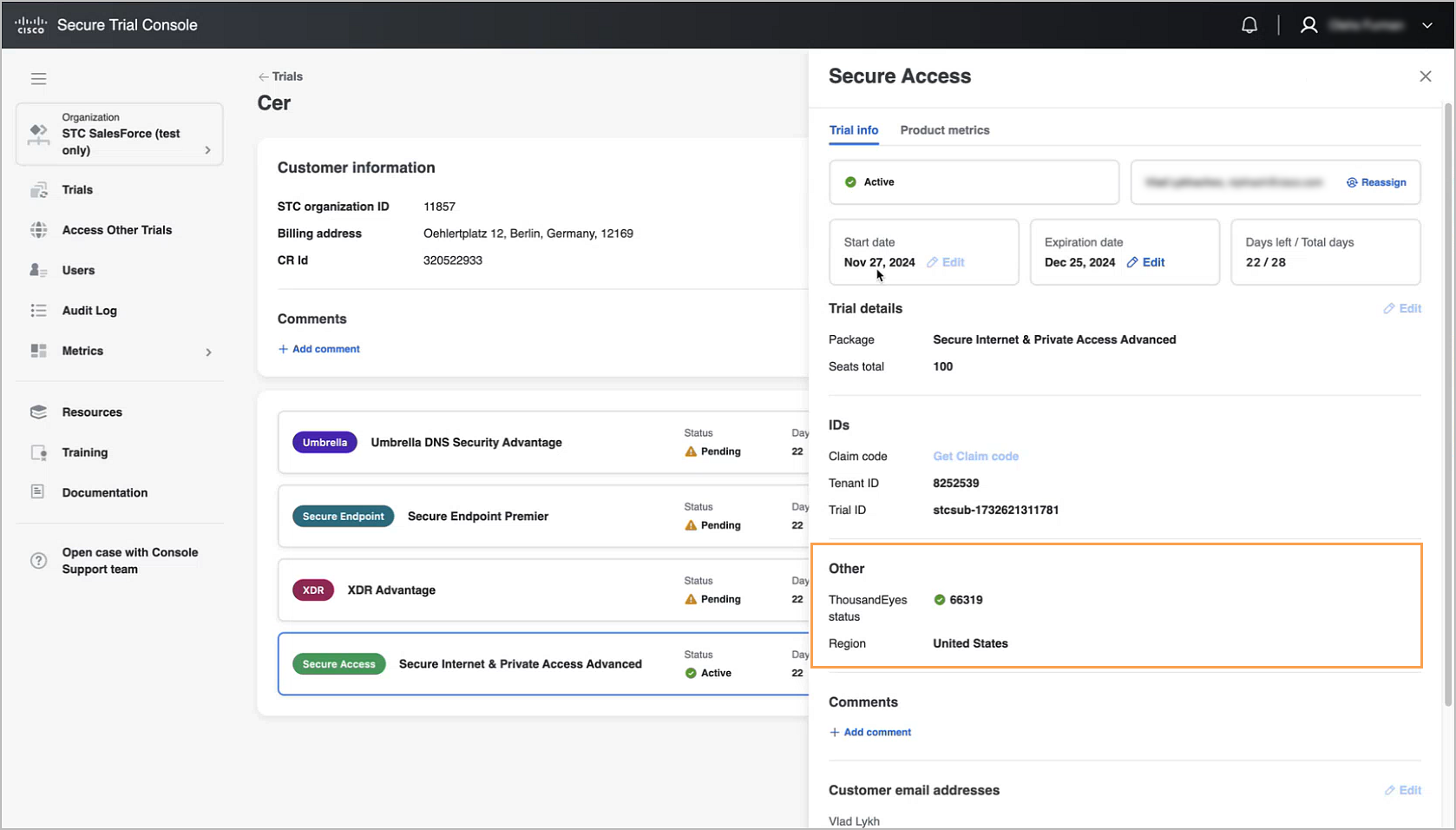Toggle the hamburger navigation menu
This screenshot has width=1456, height=830.
coord(39,79)
